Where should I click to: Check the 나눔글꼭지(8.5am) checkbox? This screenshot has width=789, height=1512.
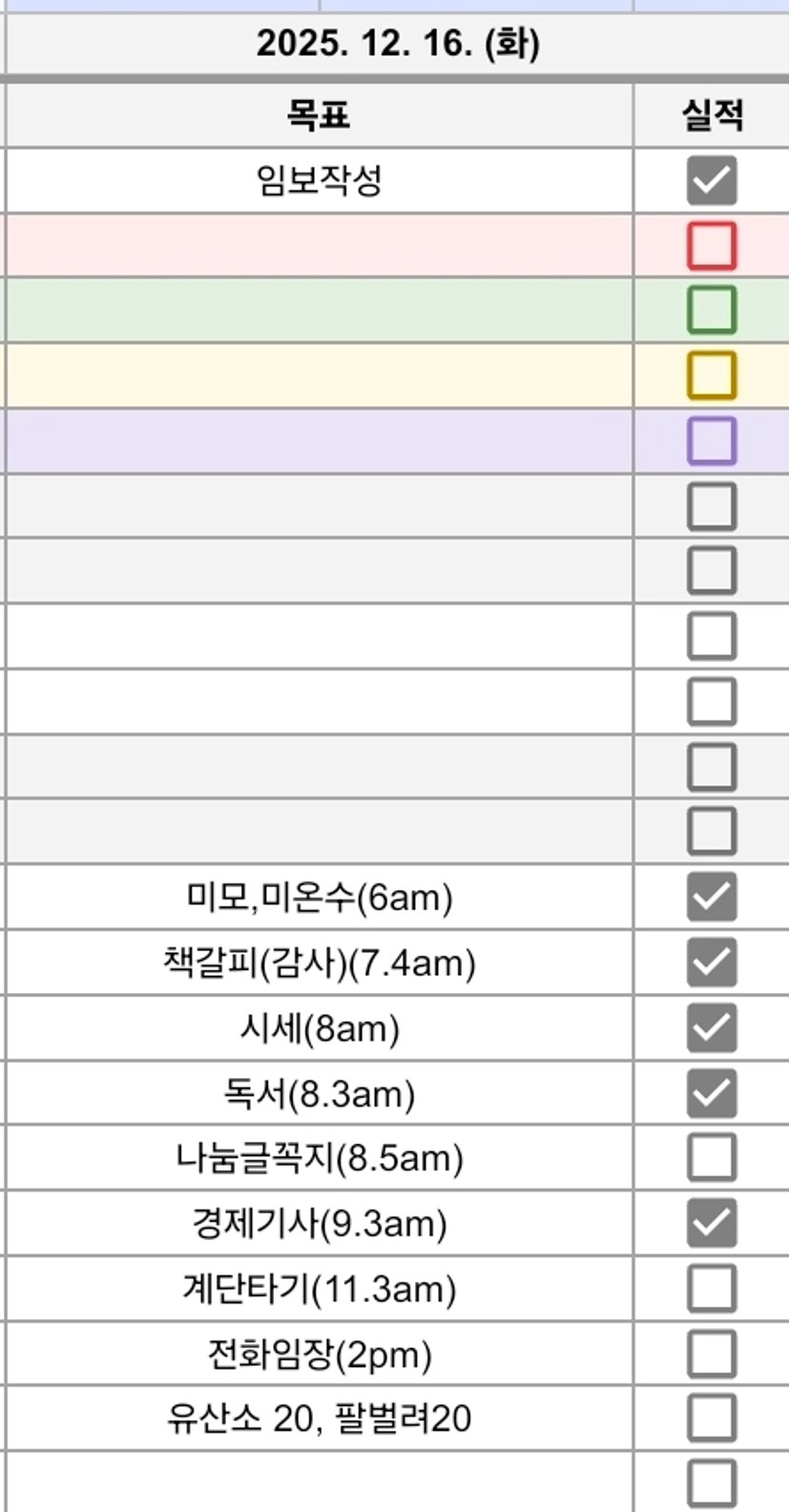click(x=711, y=1157)
